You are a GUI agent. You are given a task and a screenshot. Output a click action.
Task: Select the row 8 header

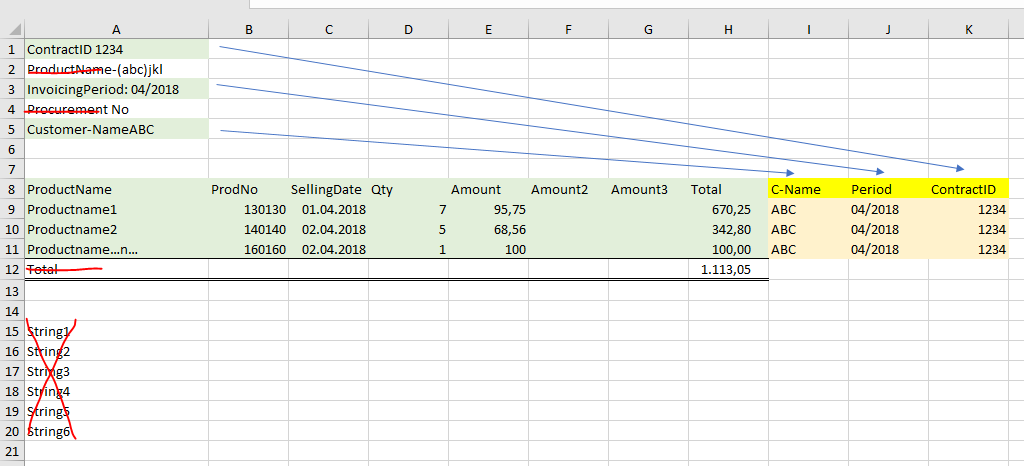[x=11, y=189]
